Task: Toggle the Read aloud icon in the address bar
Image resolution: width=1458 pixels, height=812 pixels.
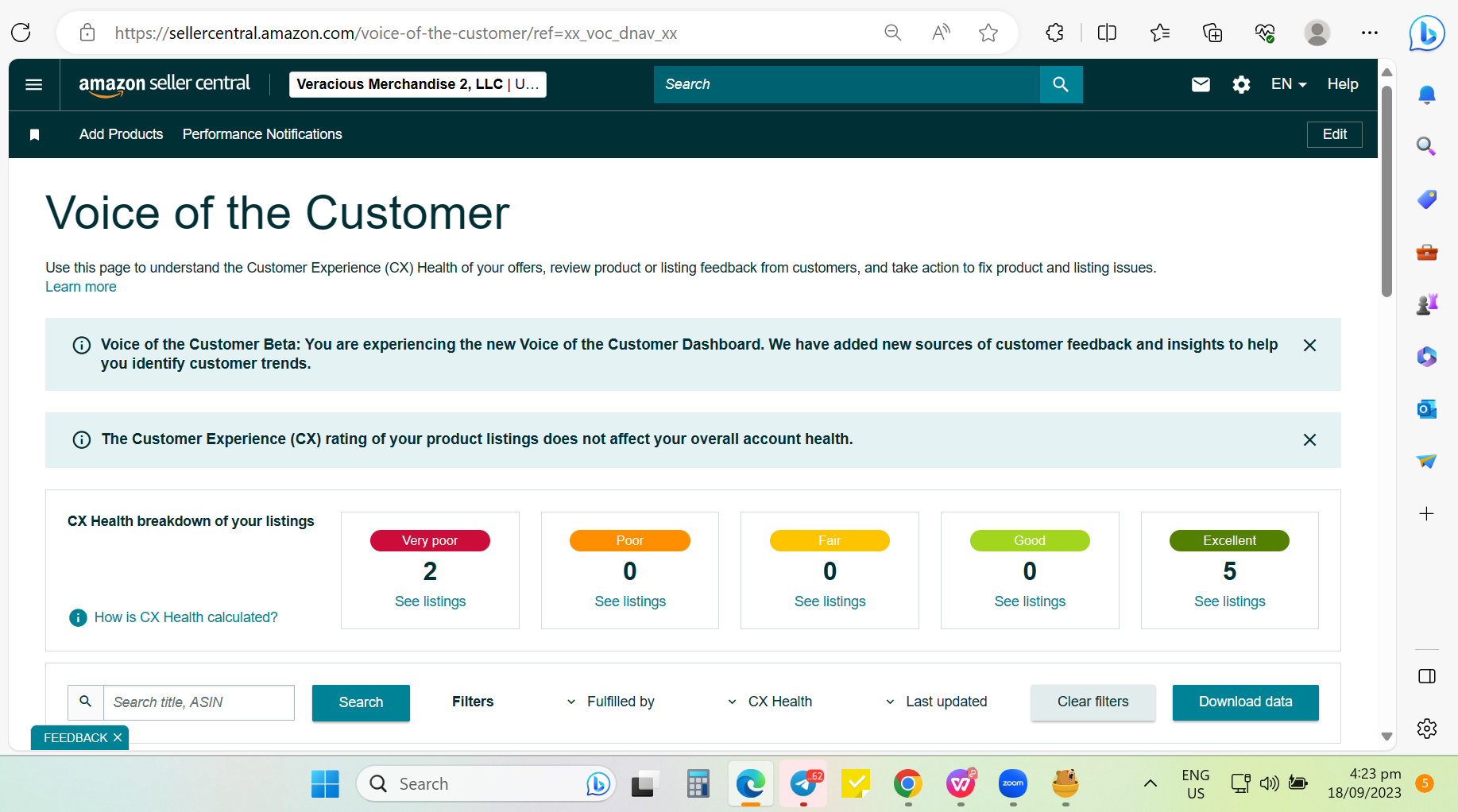Action: (x=941, y=33)
